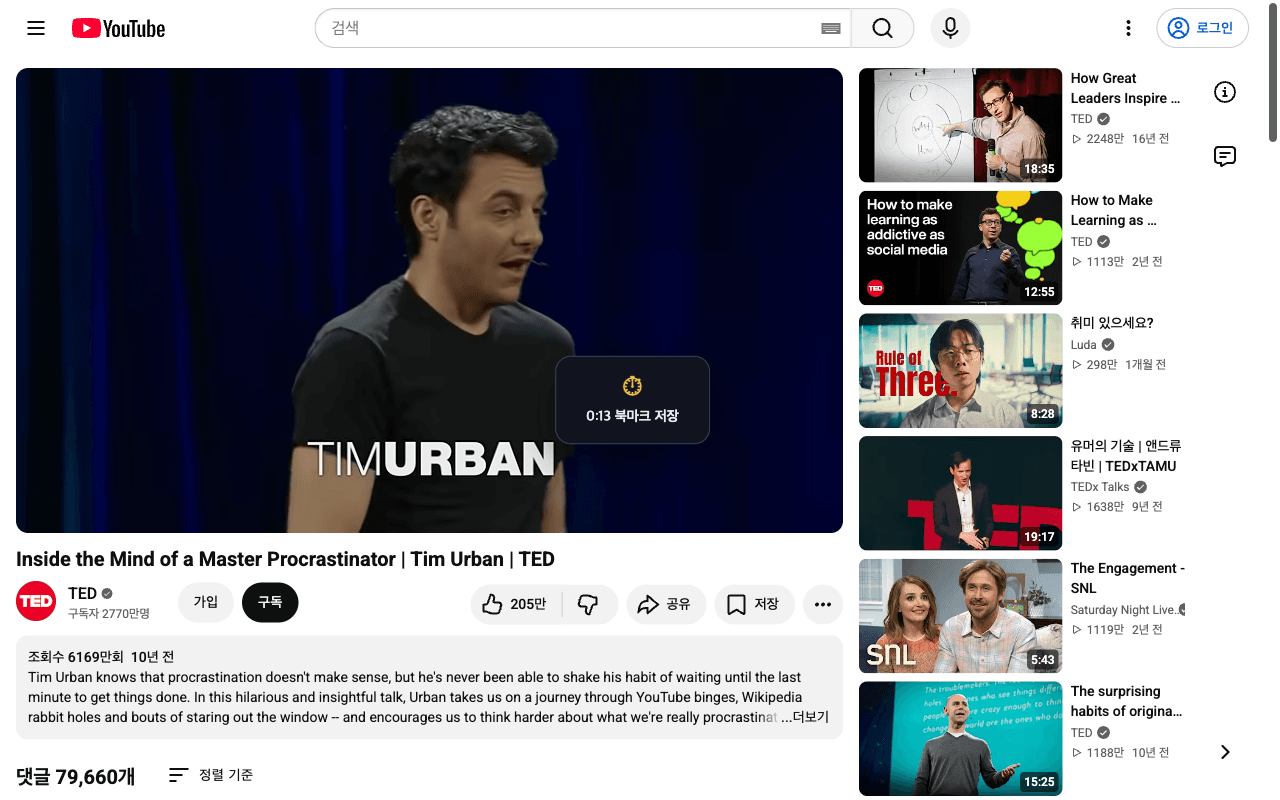Share the video via 공유 button
Viewport: 1280px width, 800px height.
click(666, 604)
